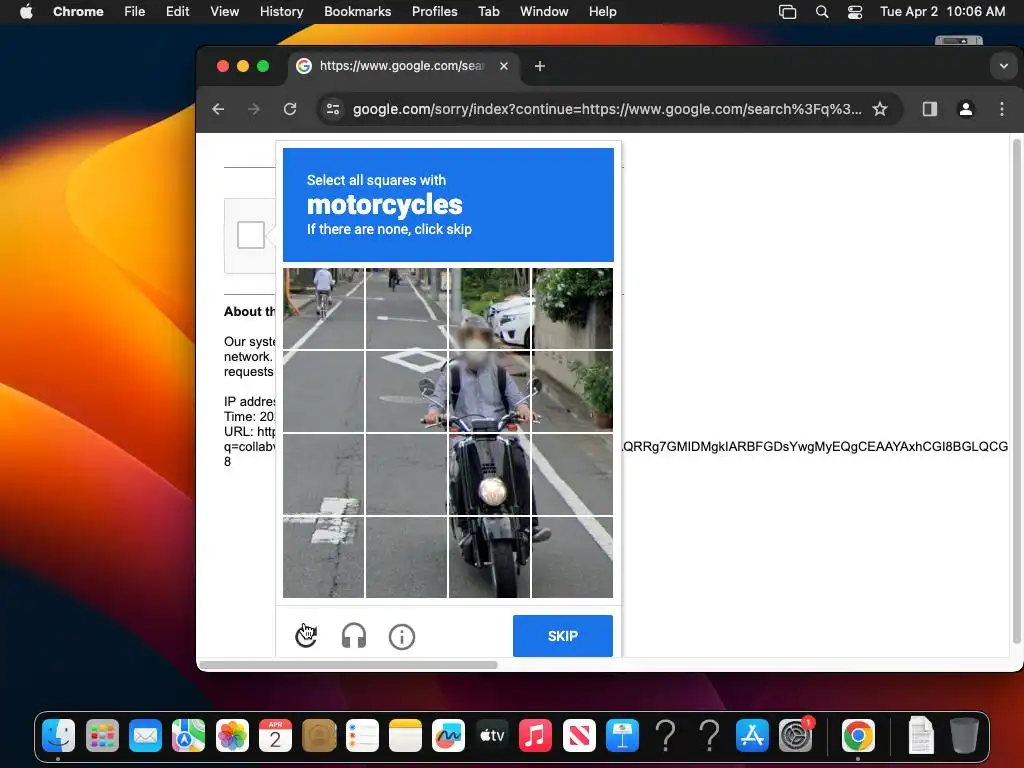
Task: Open the Profiles menu
Action: (x=434, y=11)
